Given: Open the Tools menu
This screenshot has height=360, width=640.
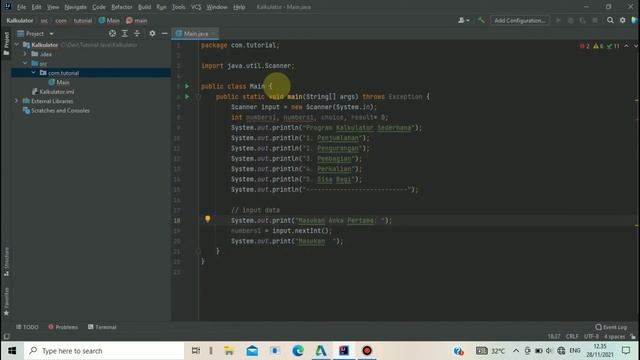Looking at the screenshot, I should coord(178,7).
